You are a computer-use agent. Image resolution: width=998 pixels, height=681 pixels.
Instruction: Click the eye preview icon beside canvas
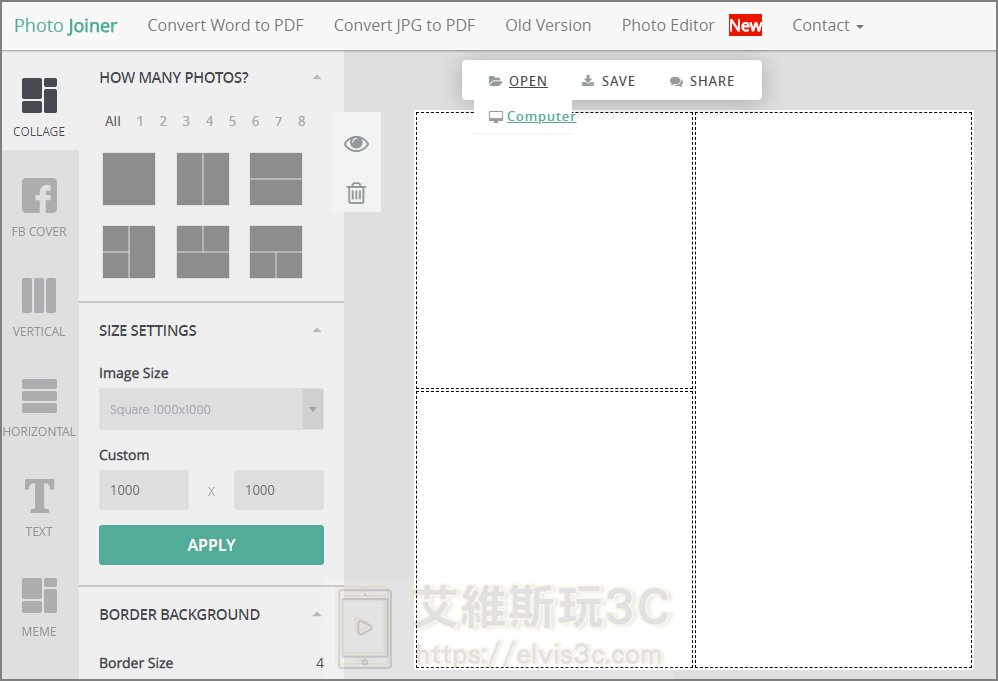tap(356, 143)
